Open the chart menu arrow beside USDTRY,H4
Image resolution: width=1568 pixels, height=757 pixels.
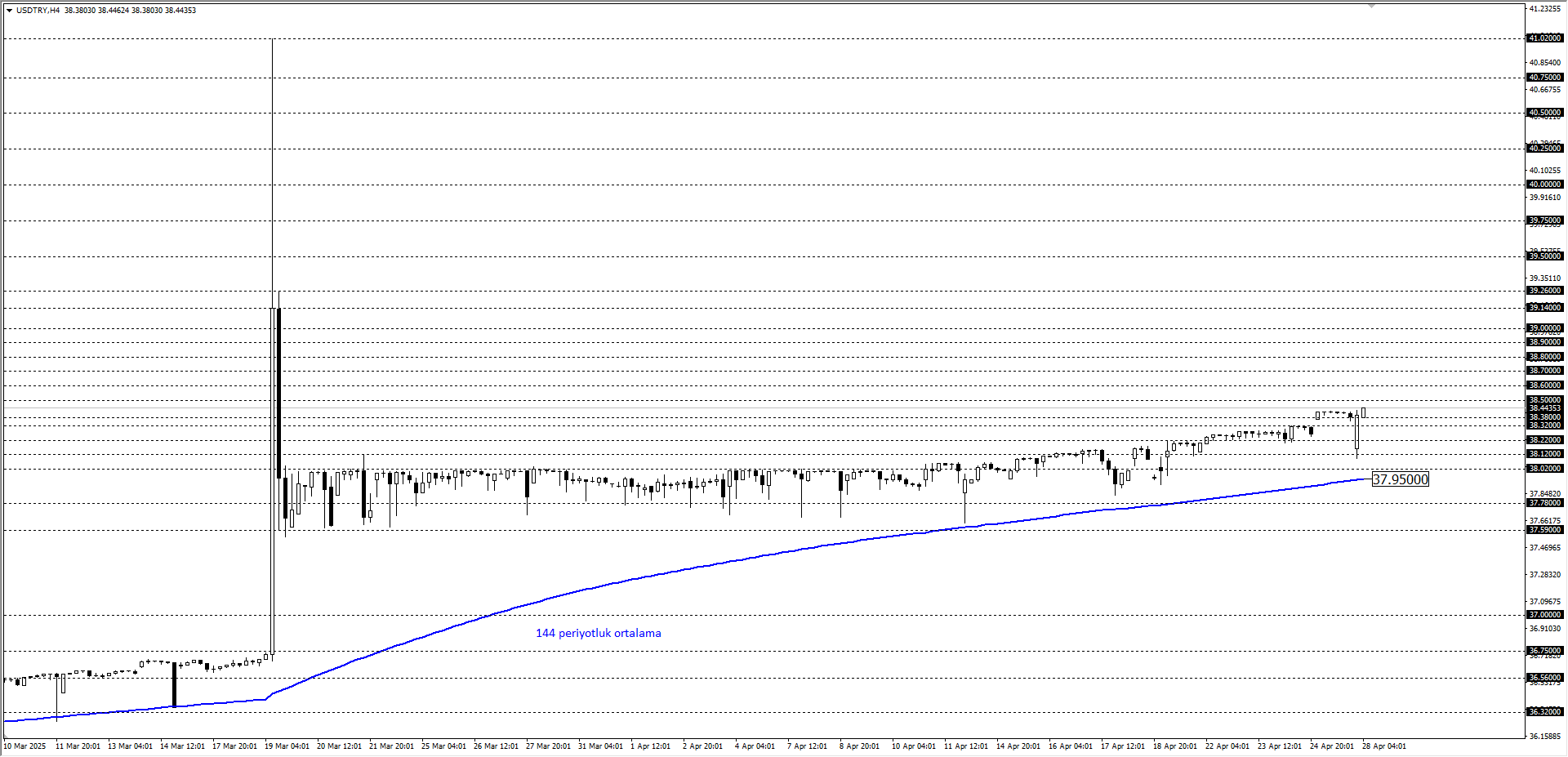point(9,11)
